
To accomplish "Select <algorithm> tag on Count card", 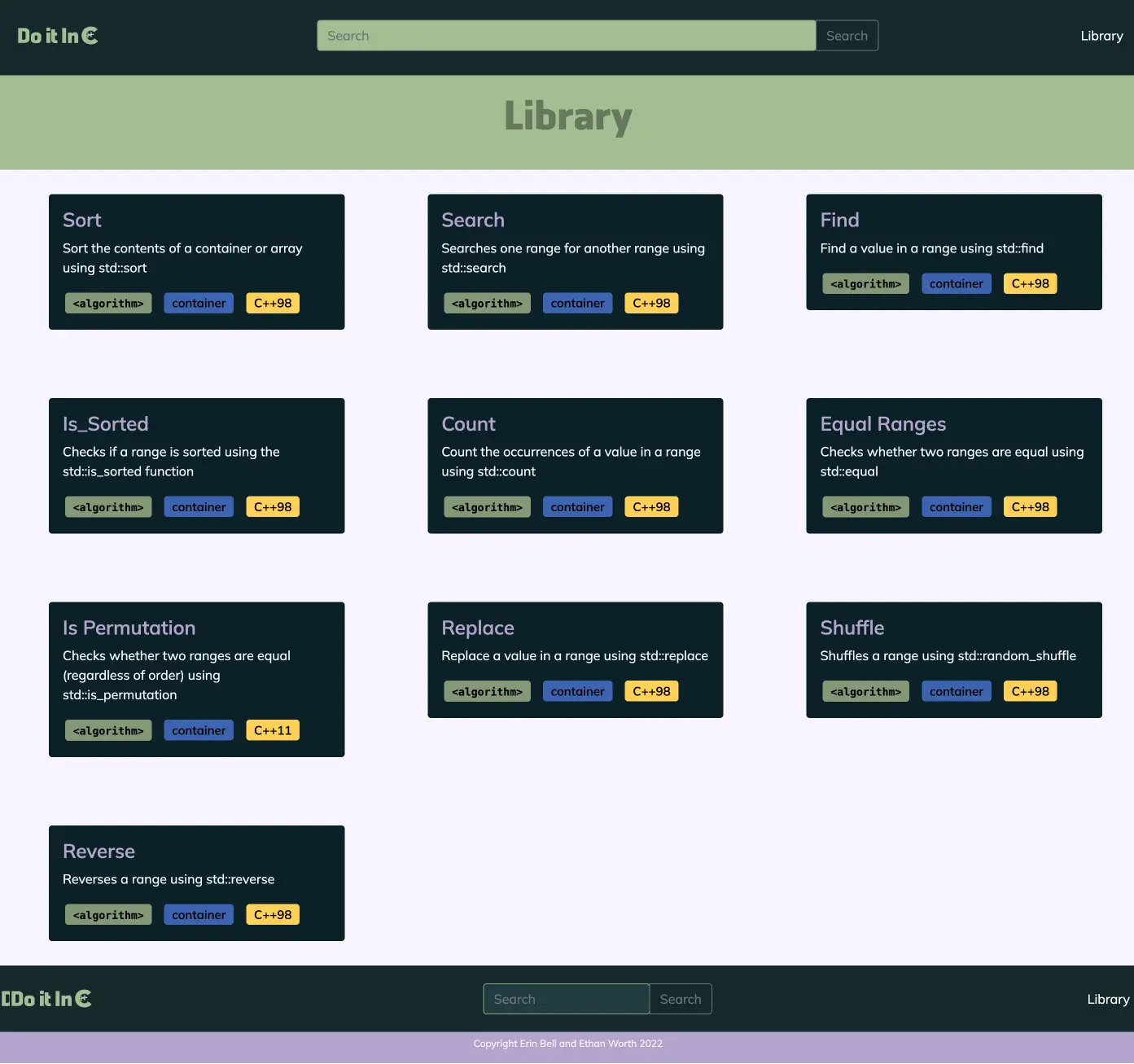I will 487,506.
